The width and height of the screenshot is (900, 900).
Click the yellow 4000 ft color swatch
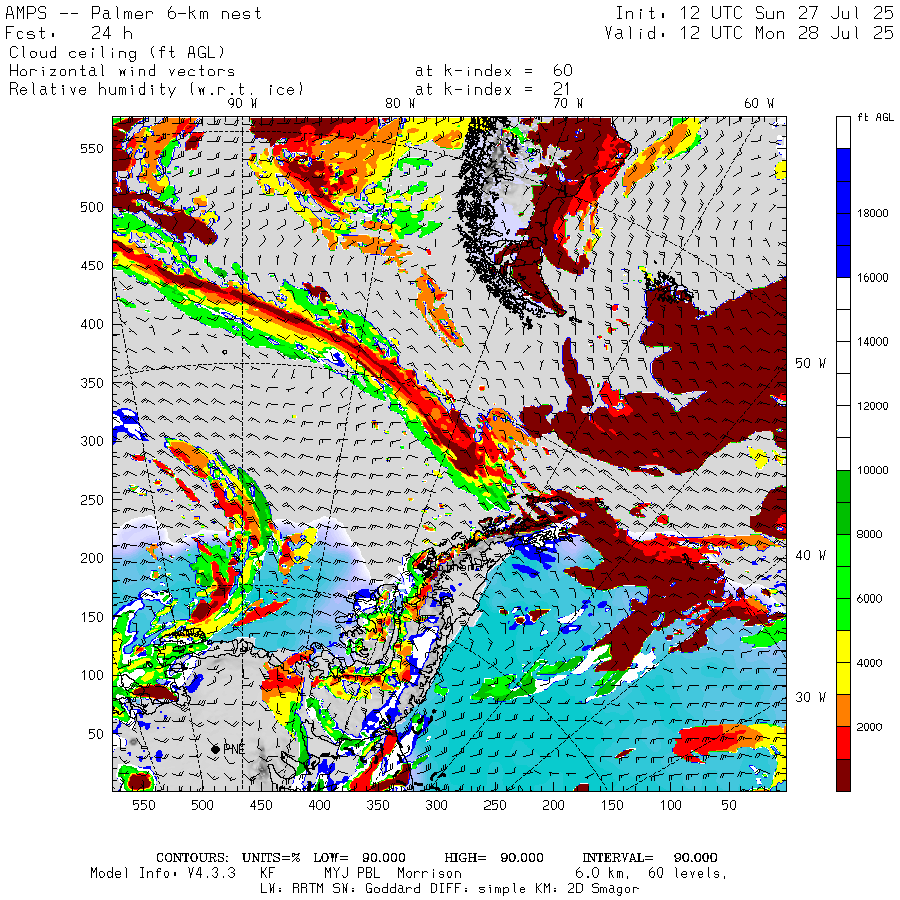tap(843, 663)
